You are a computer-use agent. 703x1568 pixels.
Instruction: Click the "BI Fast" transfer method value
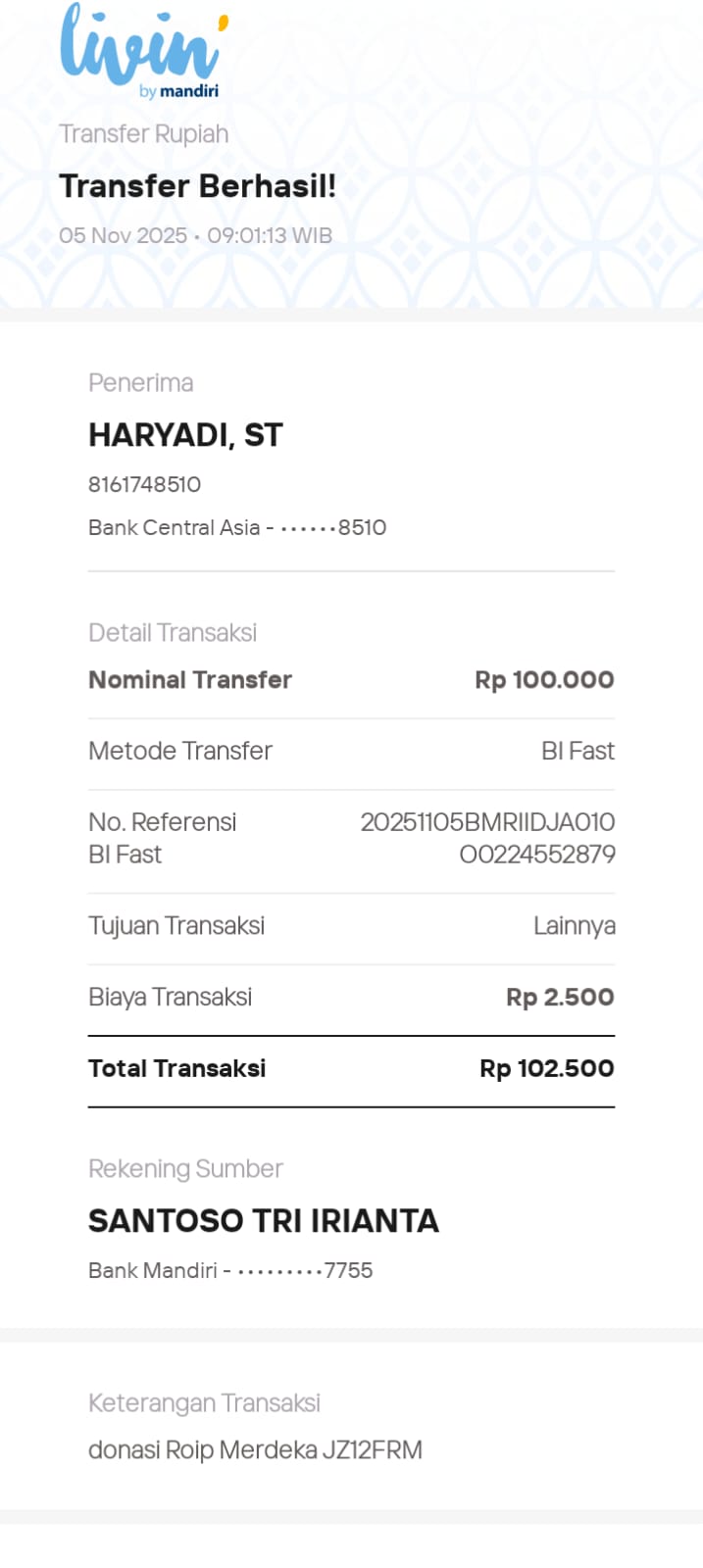[x=577, y=752]
